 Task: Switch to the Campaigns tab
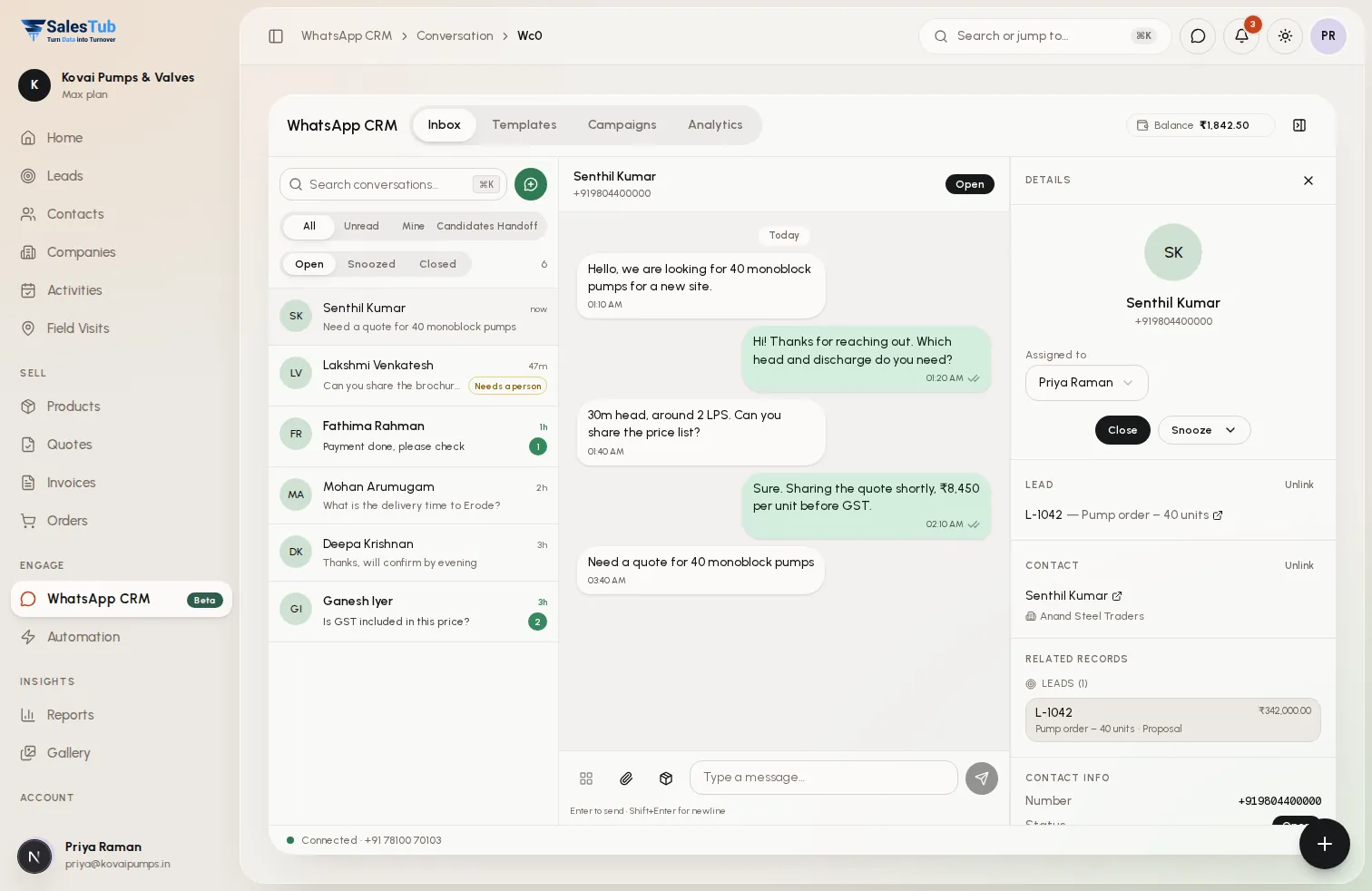tap(622, 125)
